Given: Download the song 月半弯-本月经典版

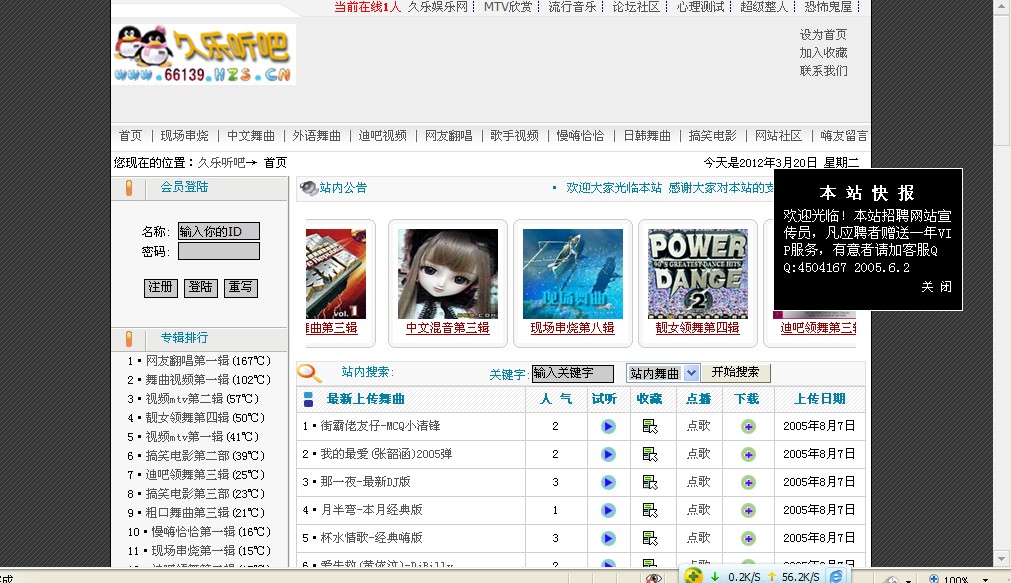Looking at the screenshot, I should pyautogui.click(x=748, y=510).
